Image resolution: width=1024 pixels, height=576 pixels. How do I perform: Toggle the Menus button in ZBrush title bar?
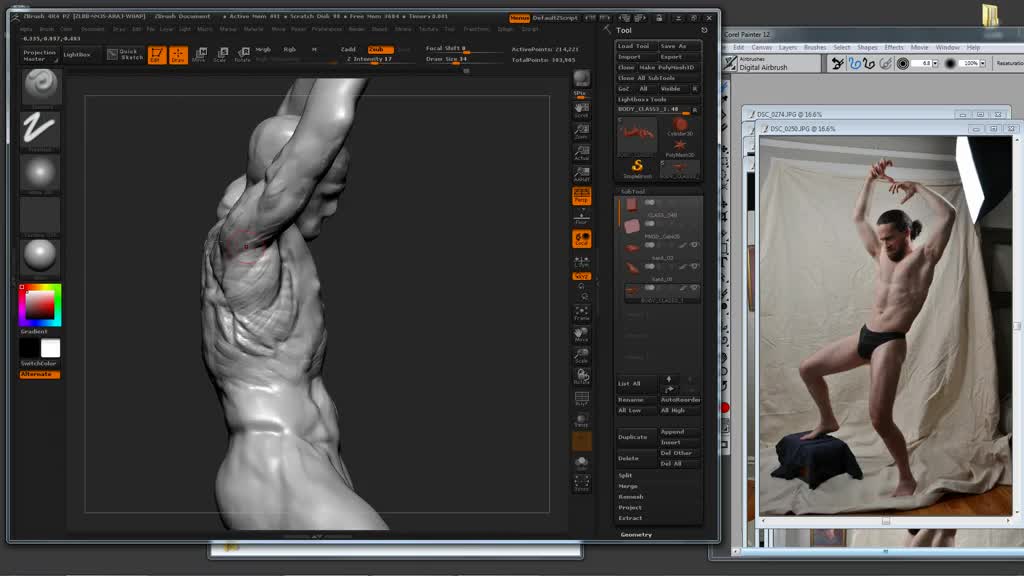(519, 18)
